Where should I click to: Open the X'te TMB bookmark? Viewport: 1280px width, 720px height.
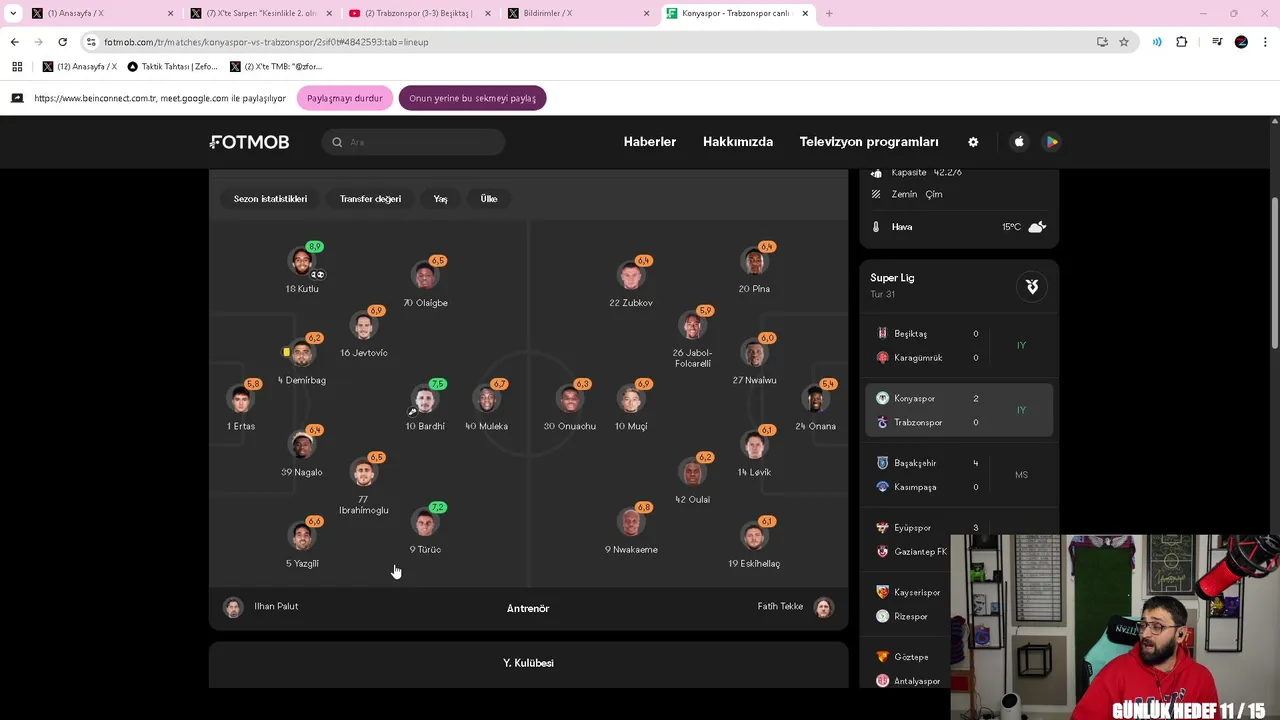click(276, 67)
